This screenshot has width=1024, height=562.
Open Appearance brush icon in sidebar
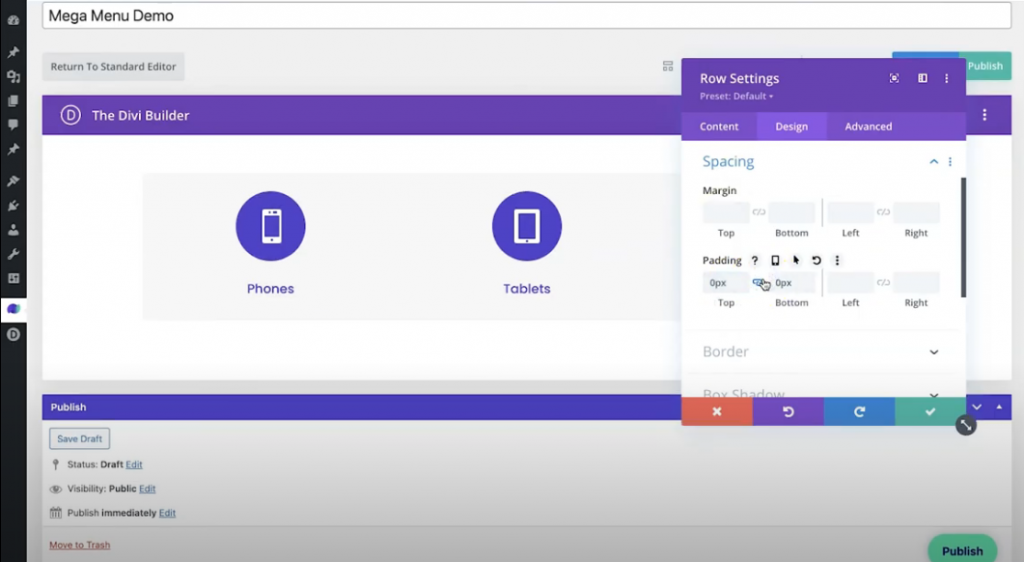coord(13,181)
